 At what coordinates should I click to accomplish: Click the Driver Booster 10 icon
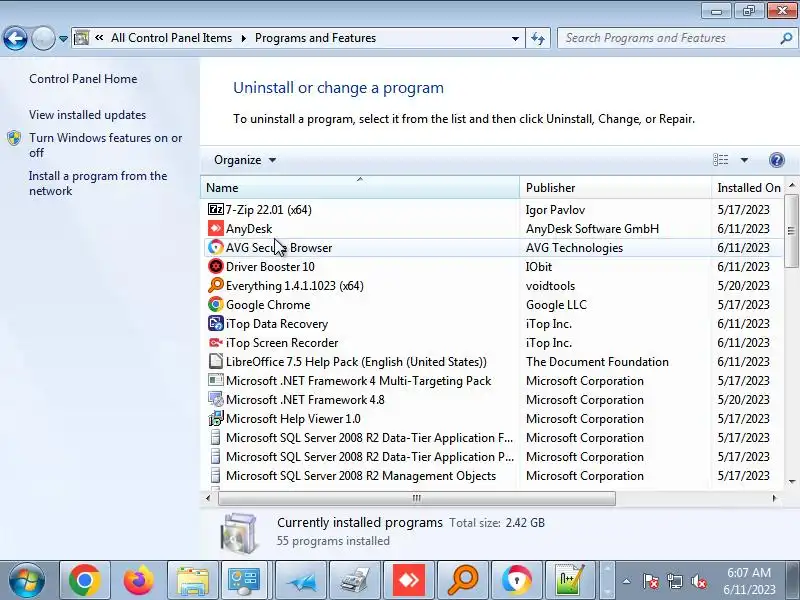[x=216, y=266]
